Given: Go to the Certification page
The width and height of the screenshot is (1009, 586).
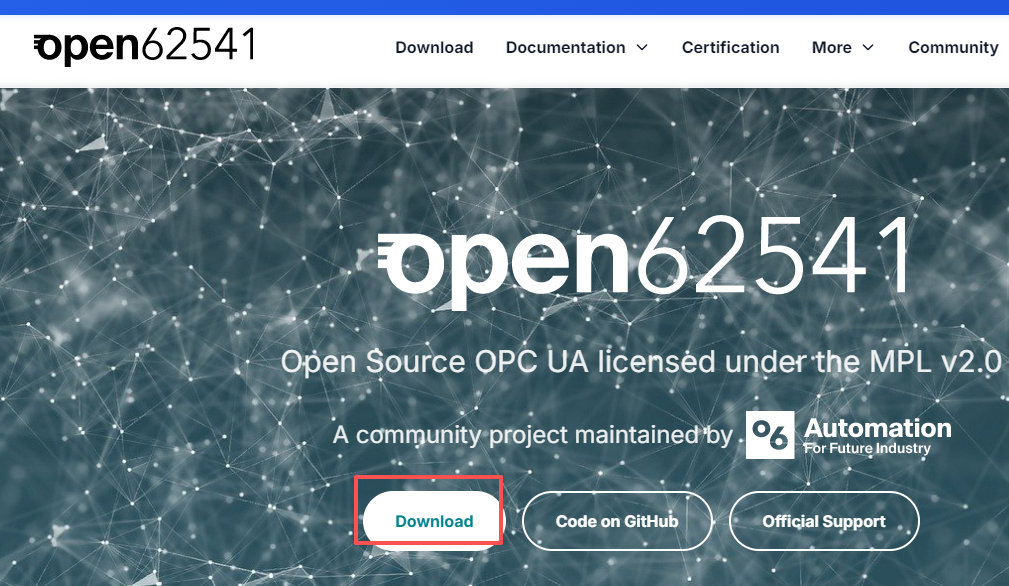Looking at the screenshot, I should (730, 48).
